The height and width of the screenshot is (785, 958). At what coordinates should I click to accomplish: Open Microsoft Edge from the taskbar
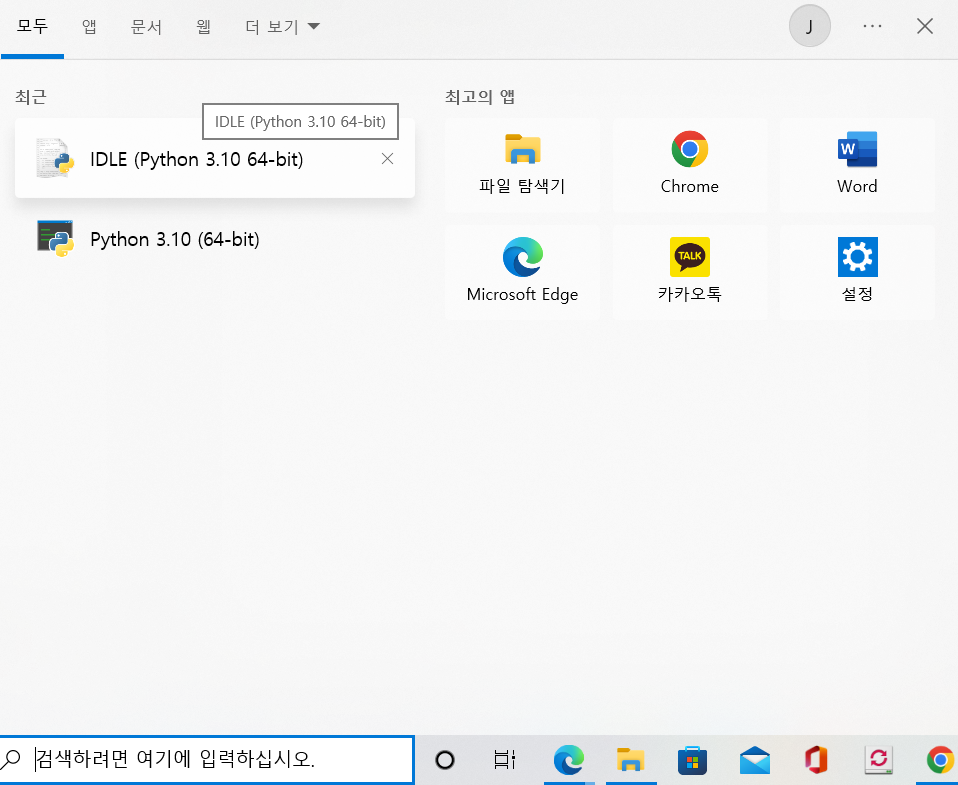click(569, 760)
